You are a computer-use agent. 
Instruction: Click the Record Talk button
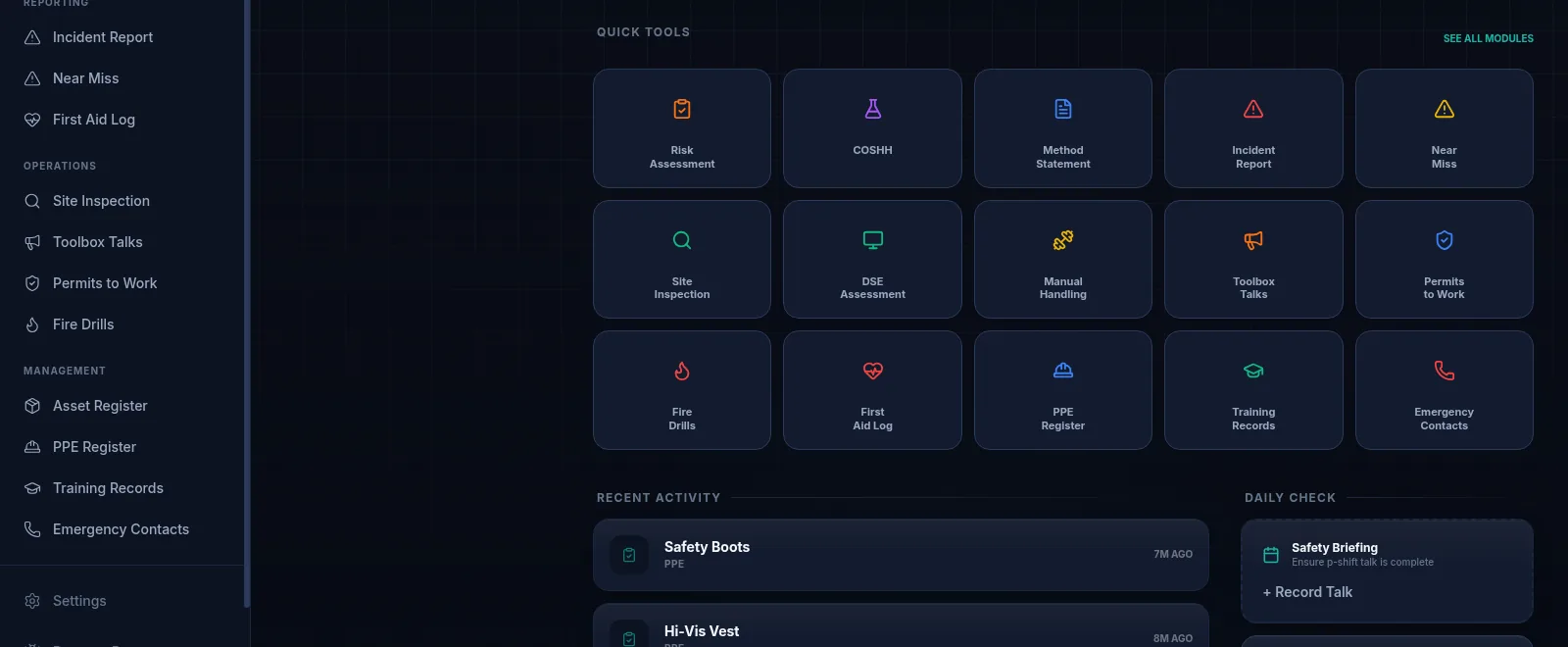point(1307,592)
